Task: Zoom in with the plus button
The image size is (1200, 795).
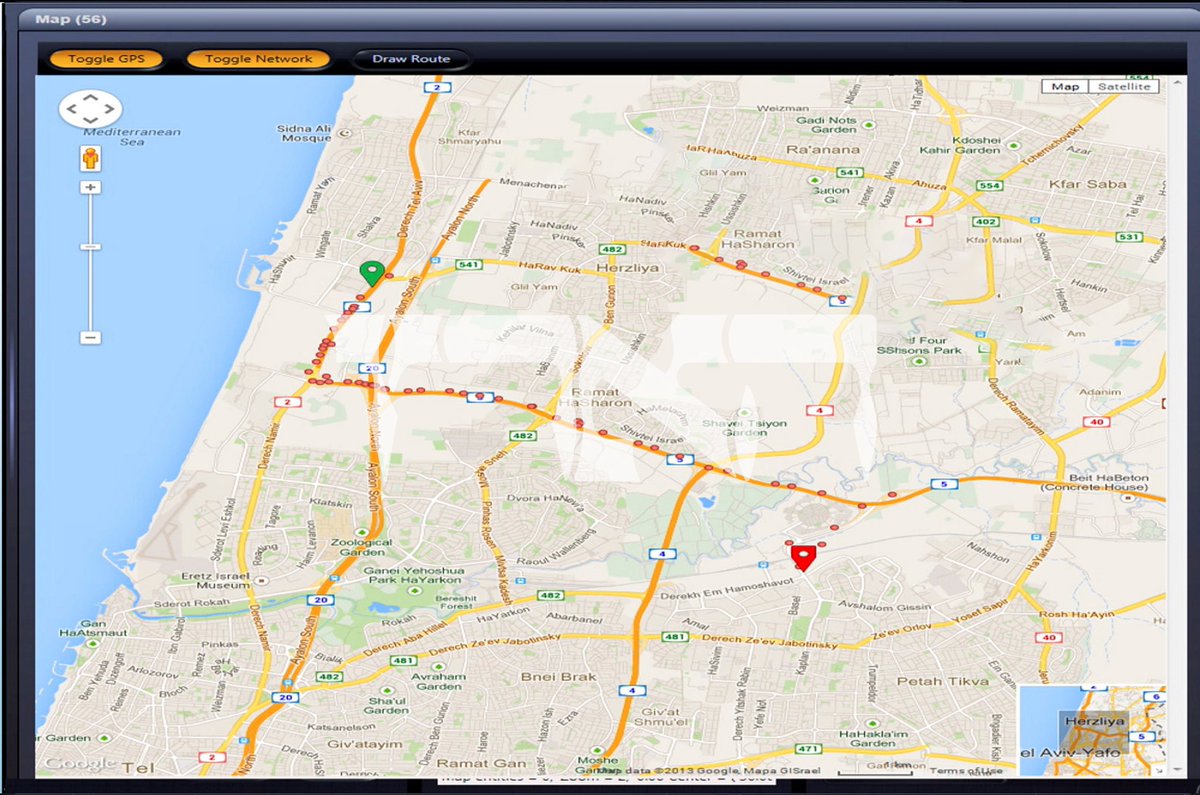Action: tap(90, 187)
